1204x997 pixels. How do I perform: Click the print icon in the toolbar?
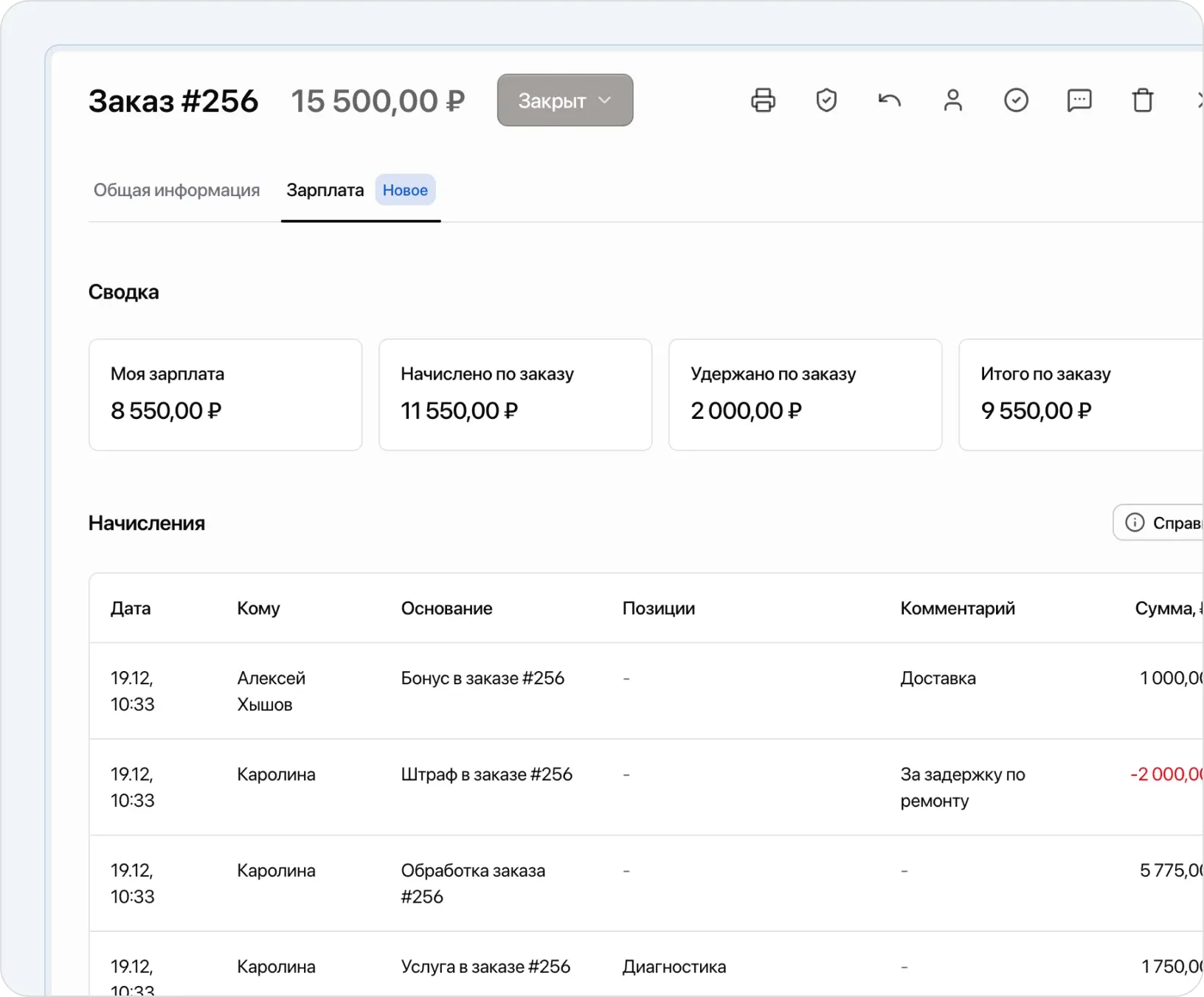coord(763,100)
